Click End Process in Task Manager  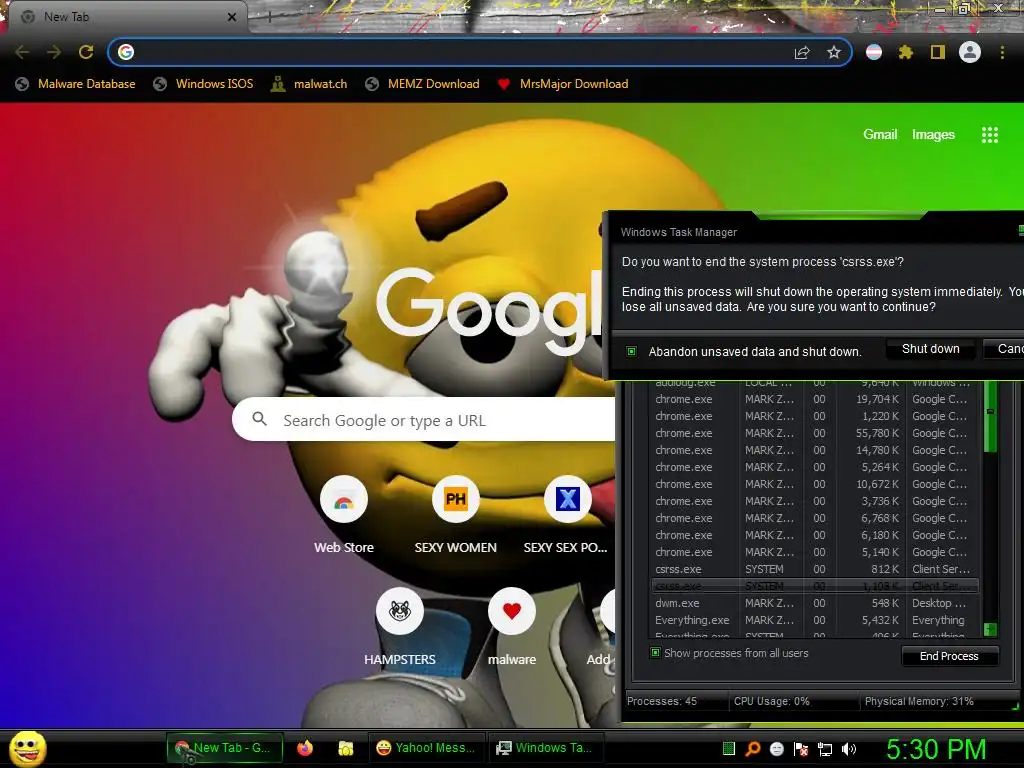[x=950, y=656]
